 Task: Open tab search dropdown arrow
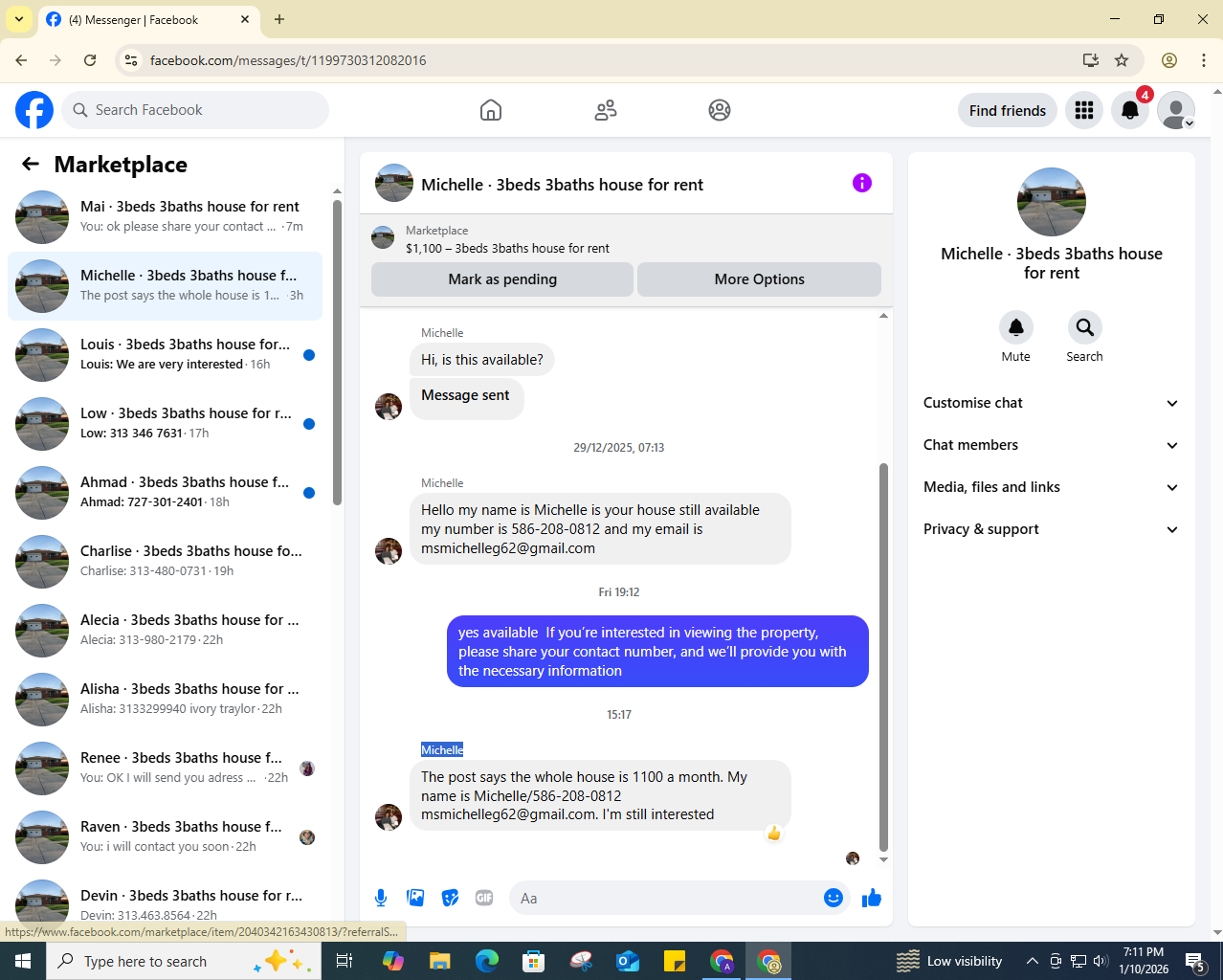19,19
